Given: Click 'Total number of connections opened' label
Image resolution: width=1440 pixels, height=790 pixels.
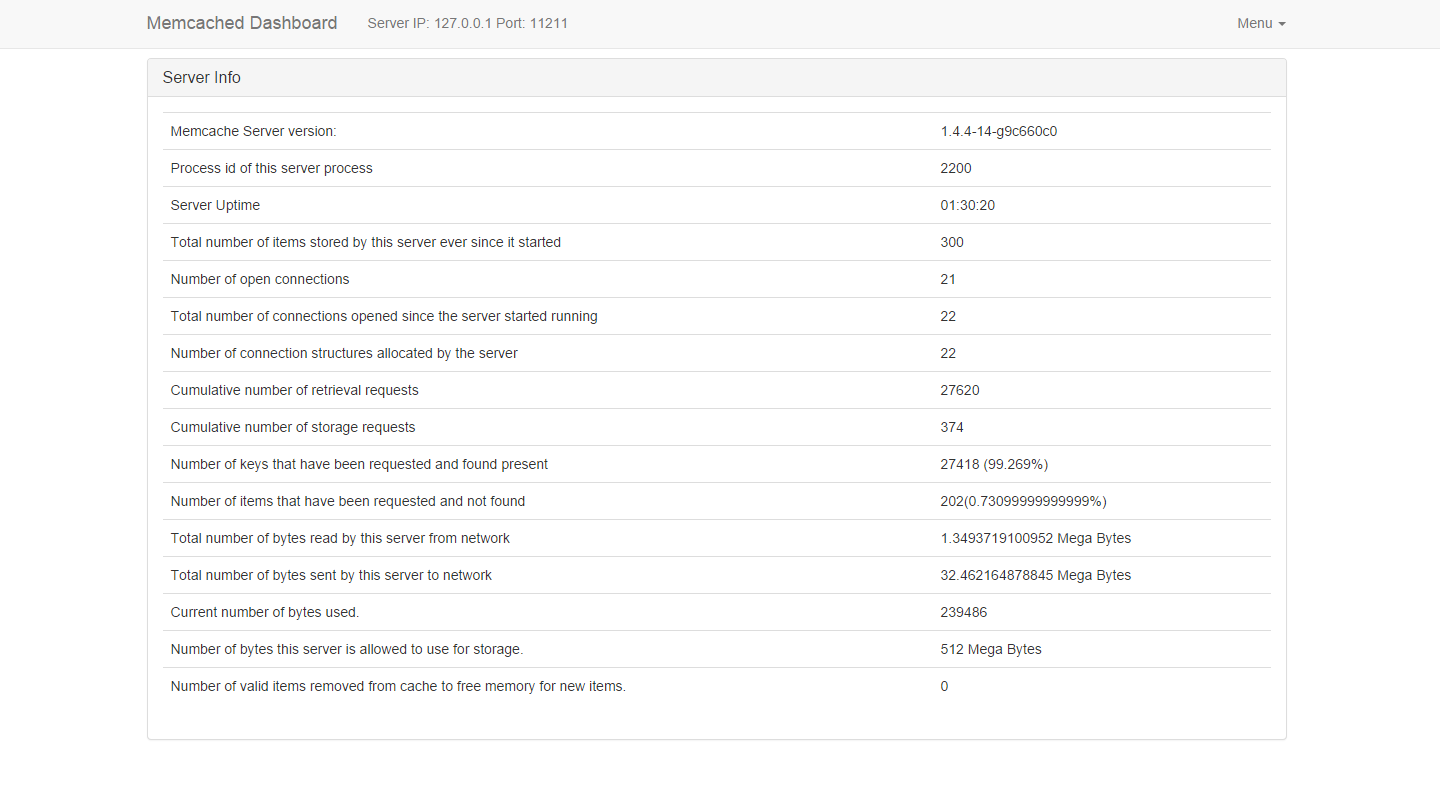Looking at the screenshot, I should tap(384, 316).
